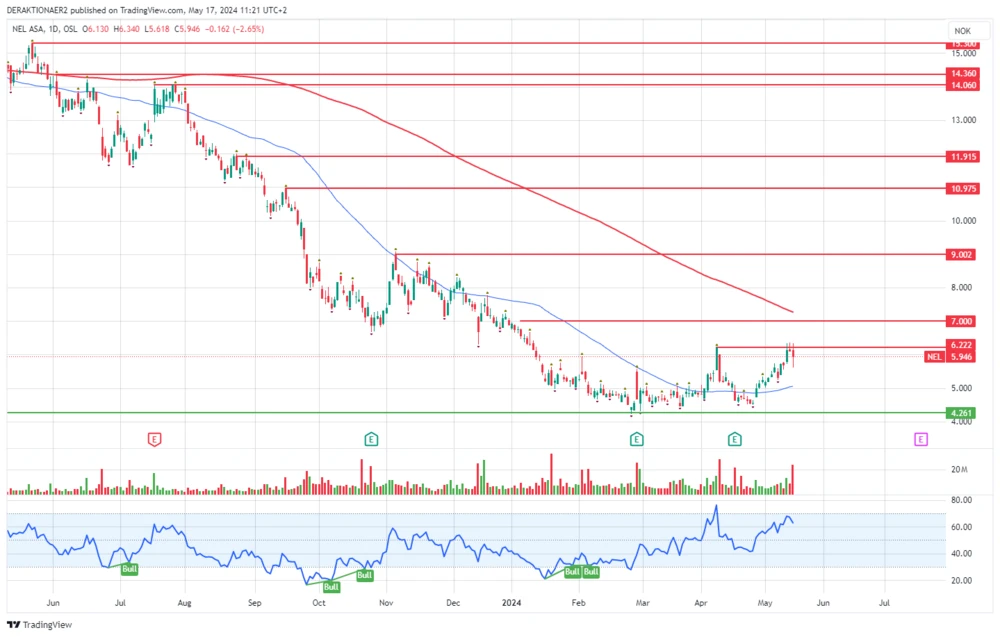Image resolution: width=1000 pixels, height=637 pixels.
Task: Select the RSI Bull label near July
Action: point(129,569)
